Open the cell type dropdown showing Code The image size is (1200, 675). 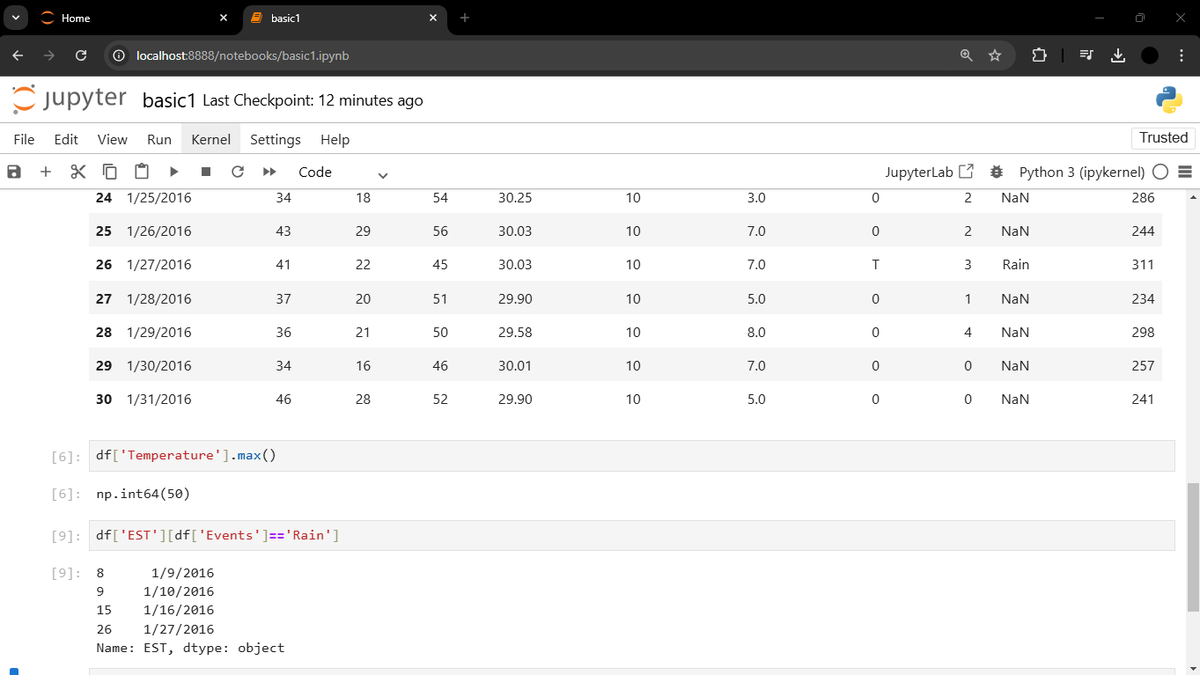point(342,172)
